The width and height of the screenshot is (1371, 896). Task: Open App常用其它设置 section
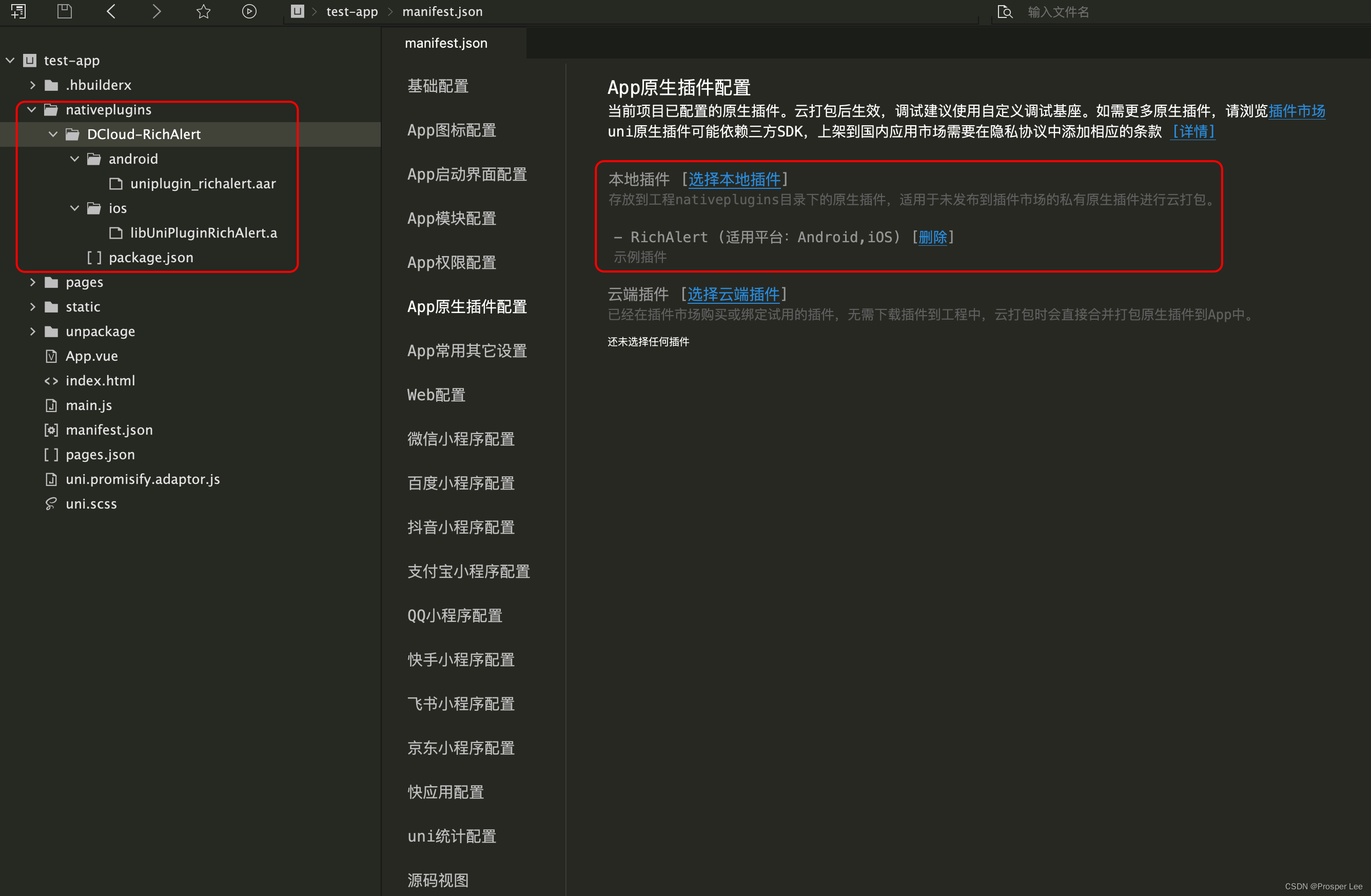467,351
